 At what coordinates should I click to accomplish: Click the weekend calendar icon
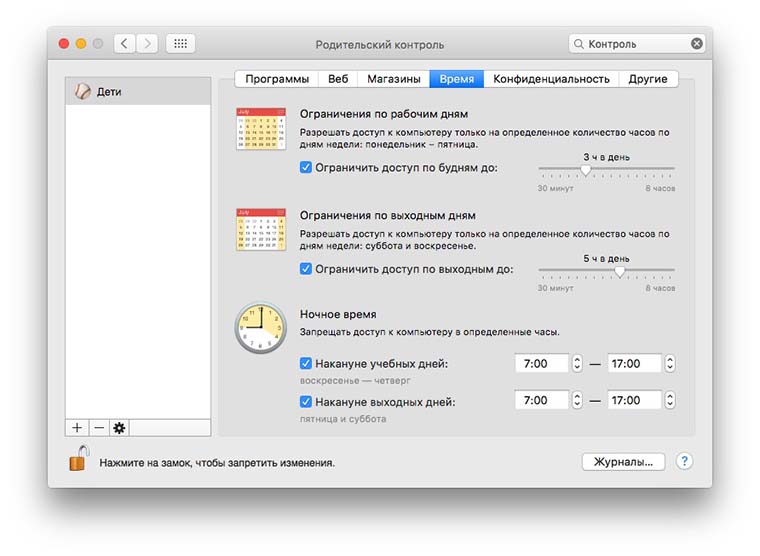[x=261, y=230]
